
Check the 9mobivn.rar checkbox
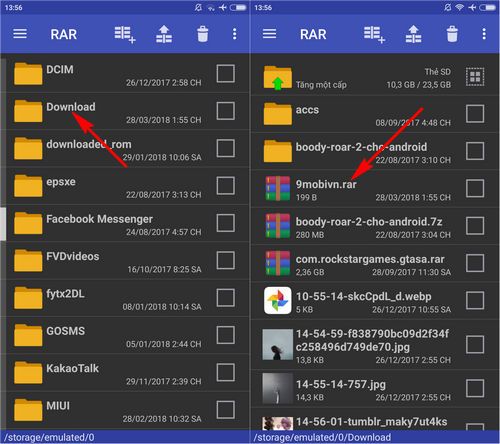pyautogui.click(x=475, y=188)
